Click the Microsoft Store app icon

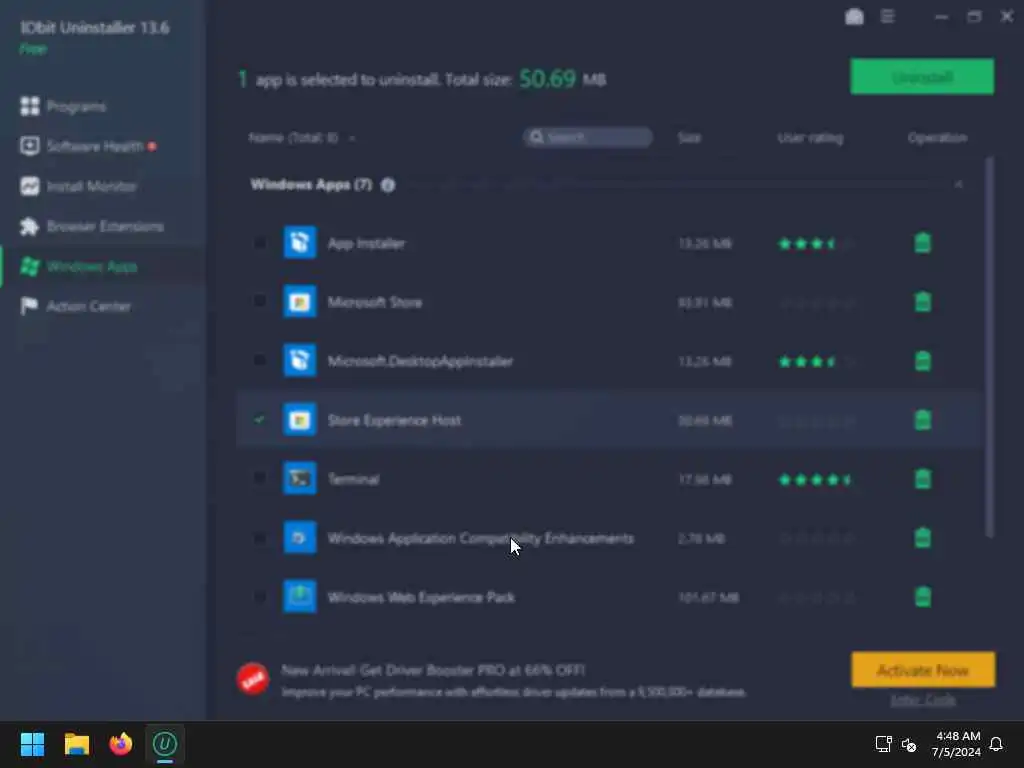300,302
